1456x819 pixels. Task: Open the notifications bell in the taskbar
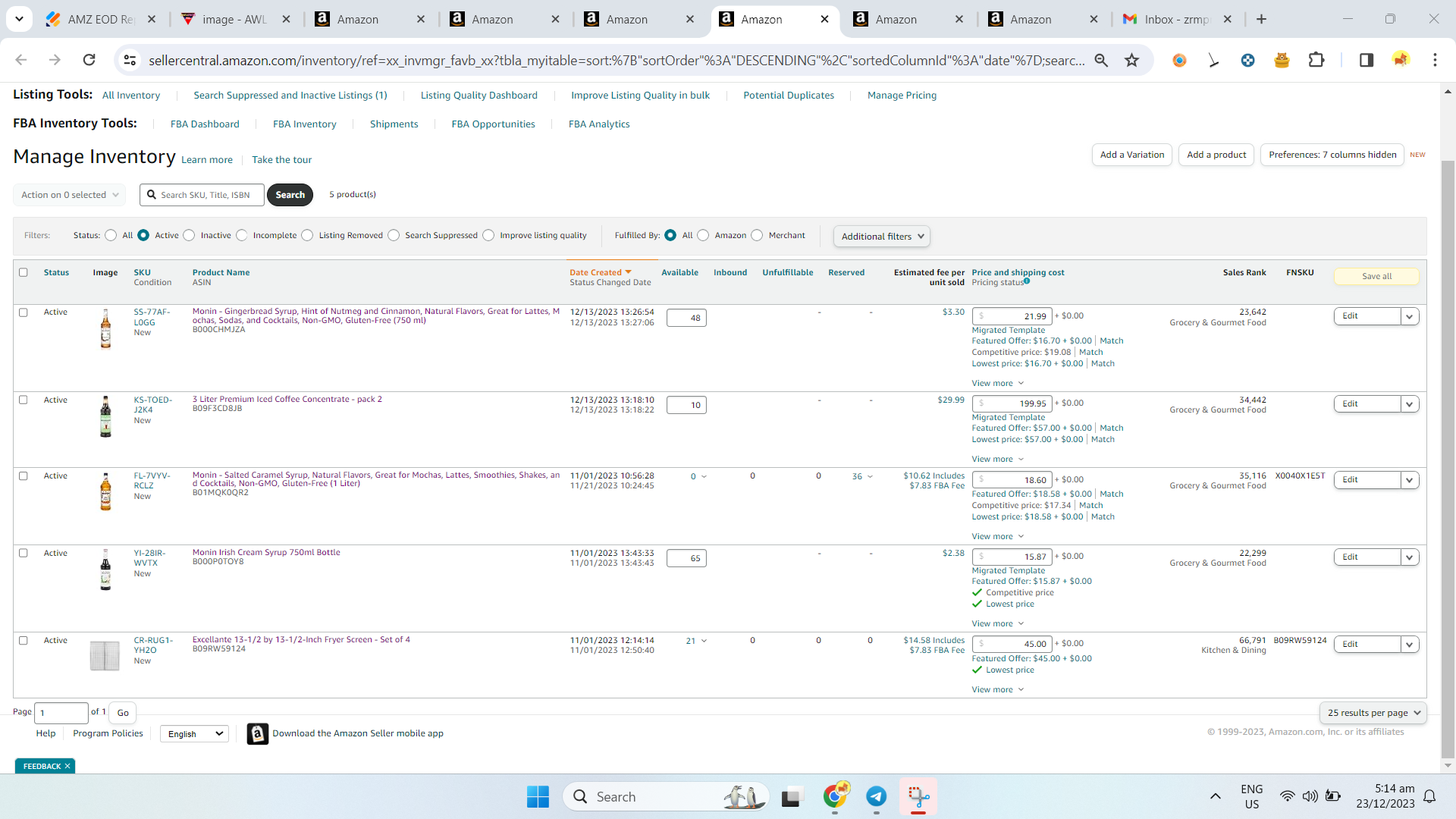tap(1429, 796)
